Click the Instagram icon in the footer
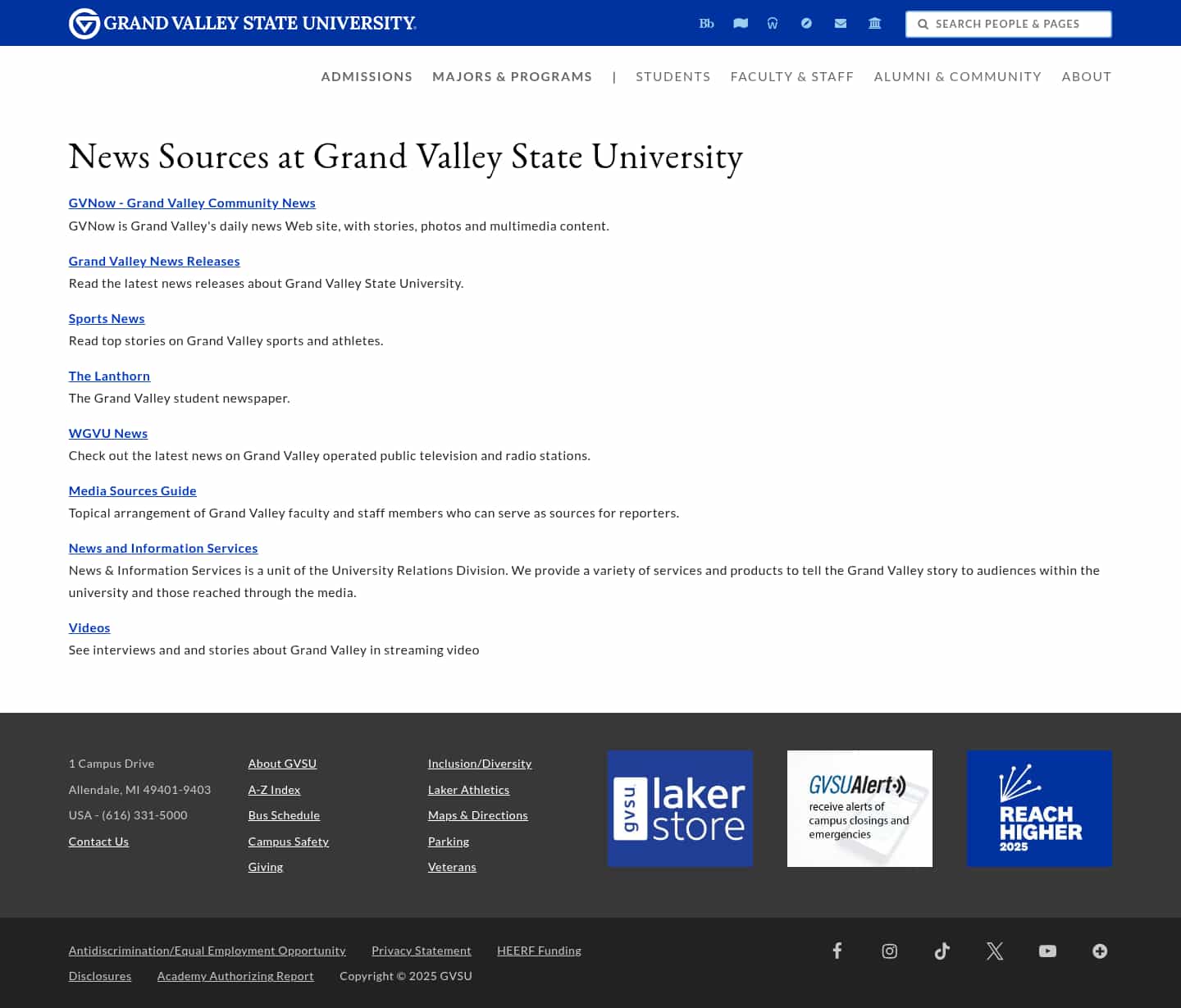Image resolution: width=1181 pixels, height=1008 pixels. pos(889,951)
